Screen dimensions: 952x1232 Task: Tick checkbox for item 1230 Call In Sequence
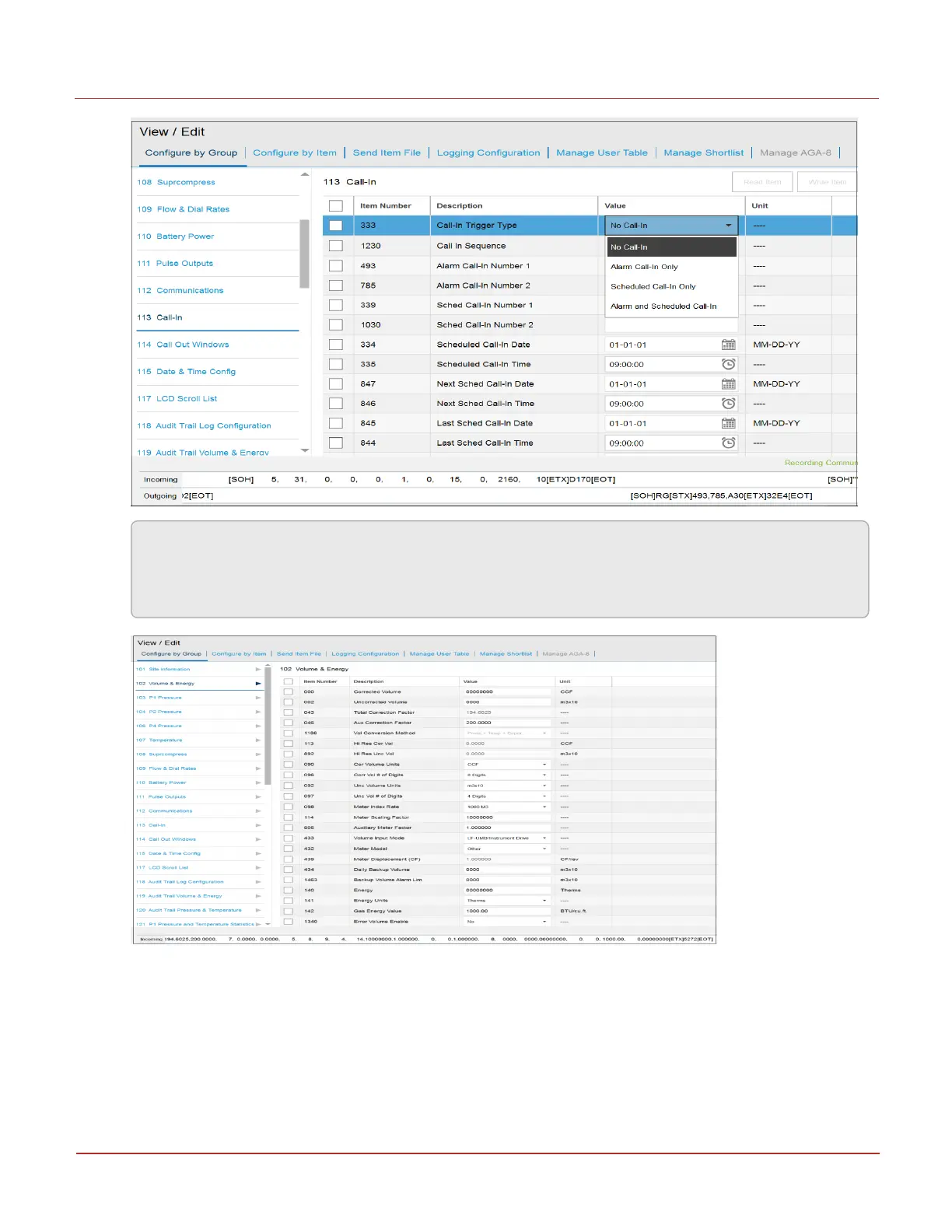pos(336,246)
